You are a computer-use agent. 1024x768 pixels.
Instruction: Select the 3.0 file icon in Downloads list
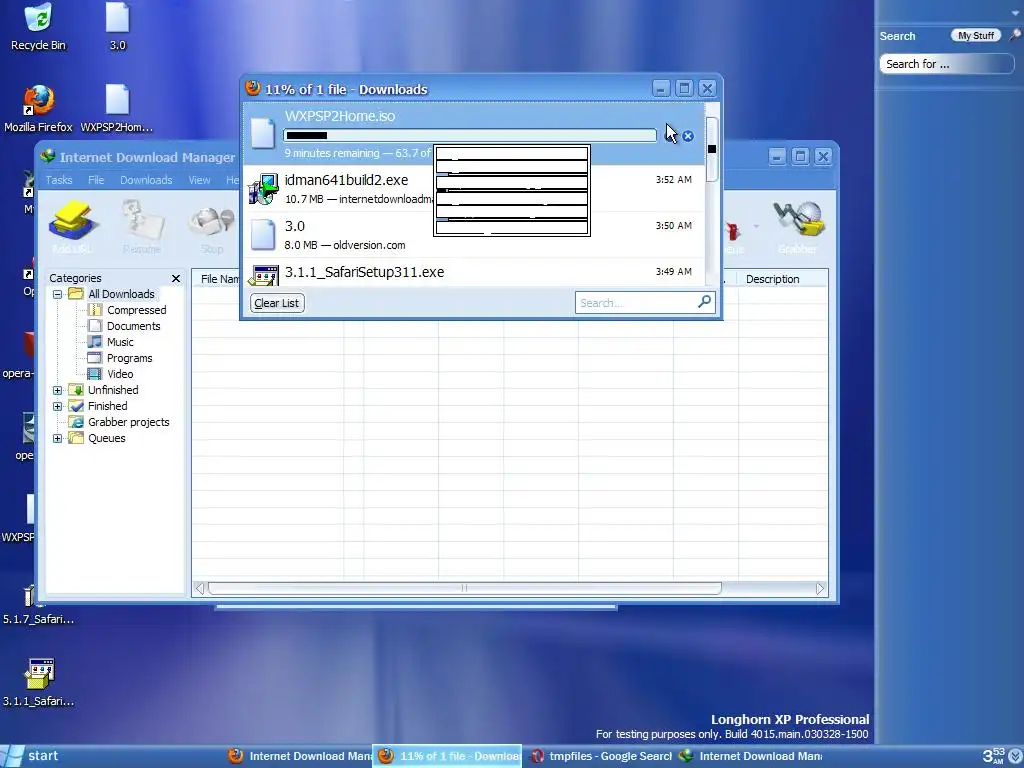click(x=263, y=234)
